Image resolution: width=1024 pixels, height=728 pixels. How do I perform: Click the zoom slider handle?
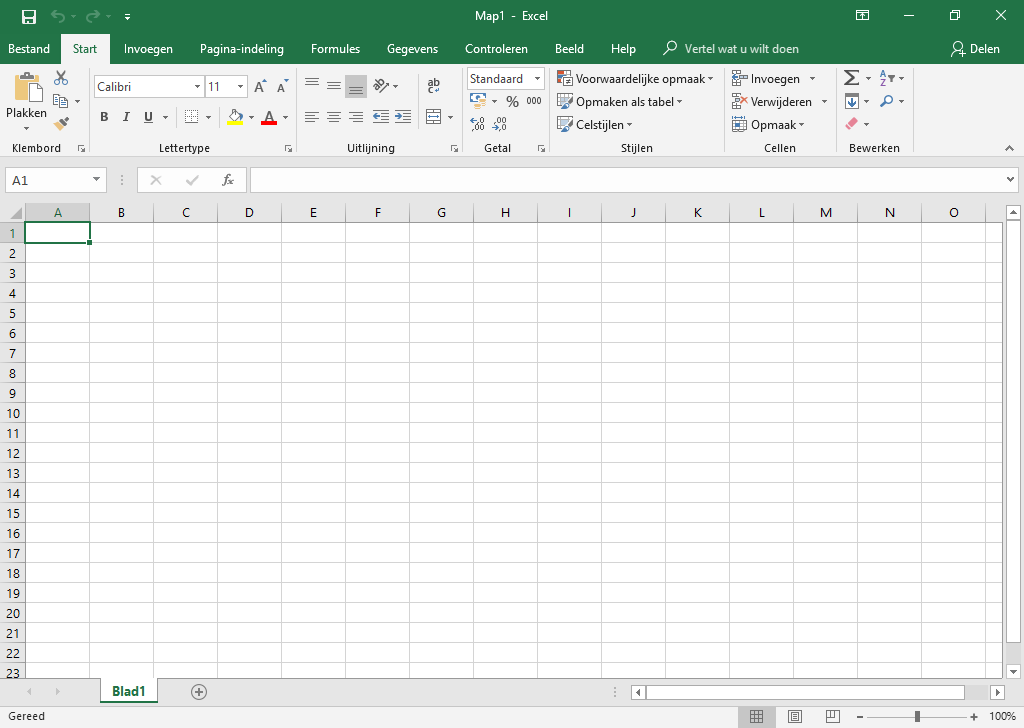click(918, 717)
